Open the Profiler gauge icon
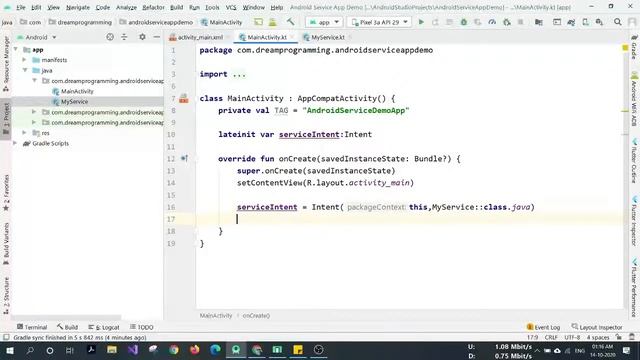 coord(492,22)
